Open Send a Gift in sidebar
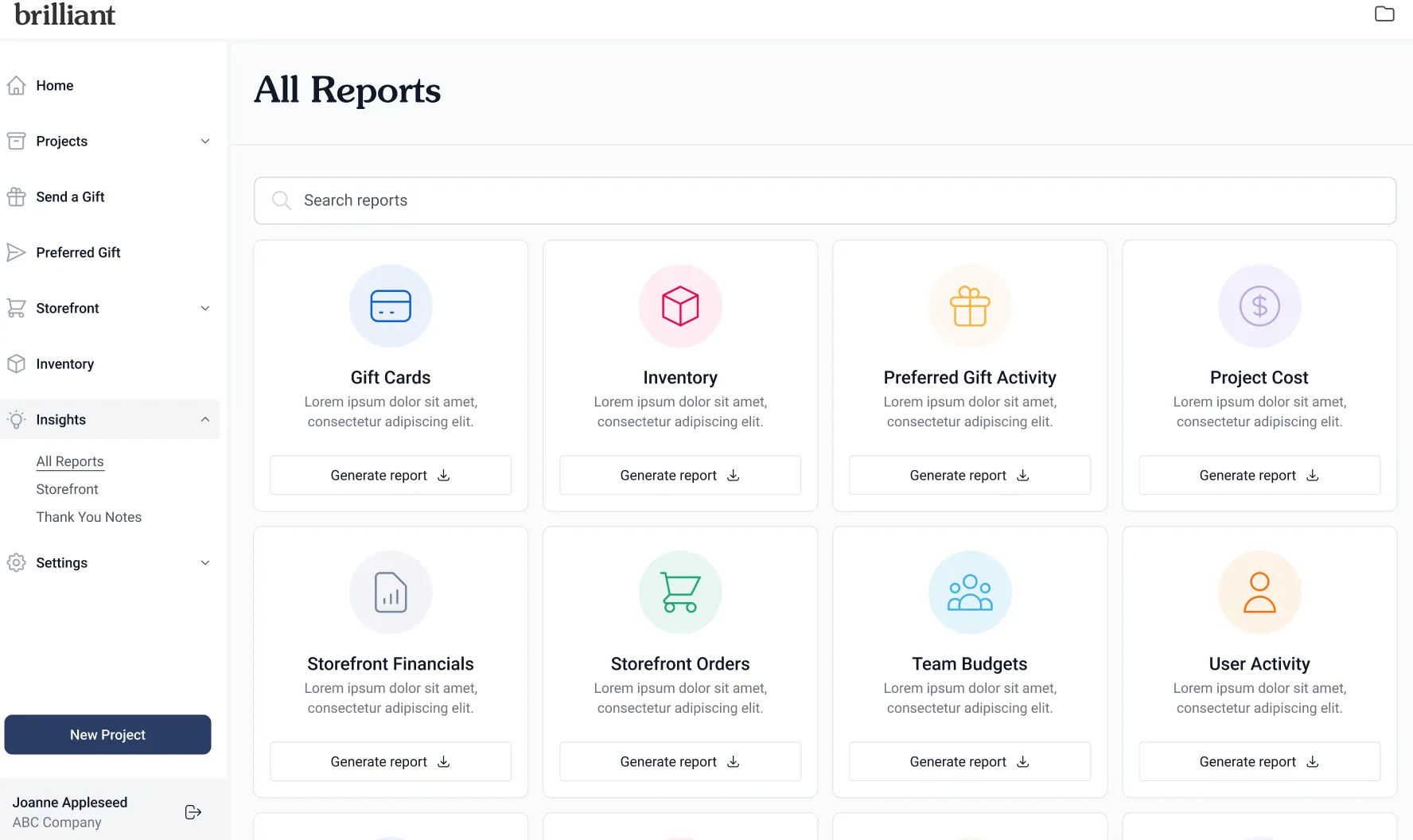The width and height of the screenshot is (1413, 840). tap(70, 197)
